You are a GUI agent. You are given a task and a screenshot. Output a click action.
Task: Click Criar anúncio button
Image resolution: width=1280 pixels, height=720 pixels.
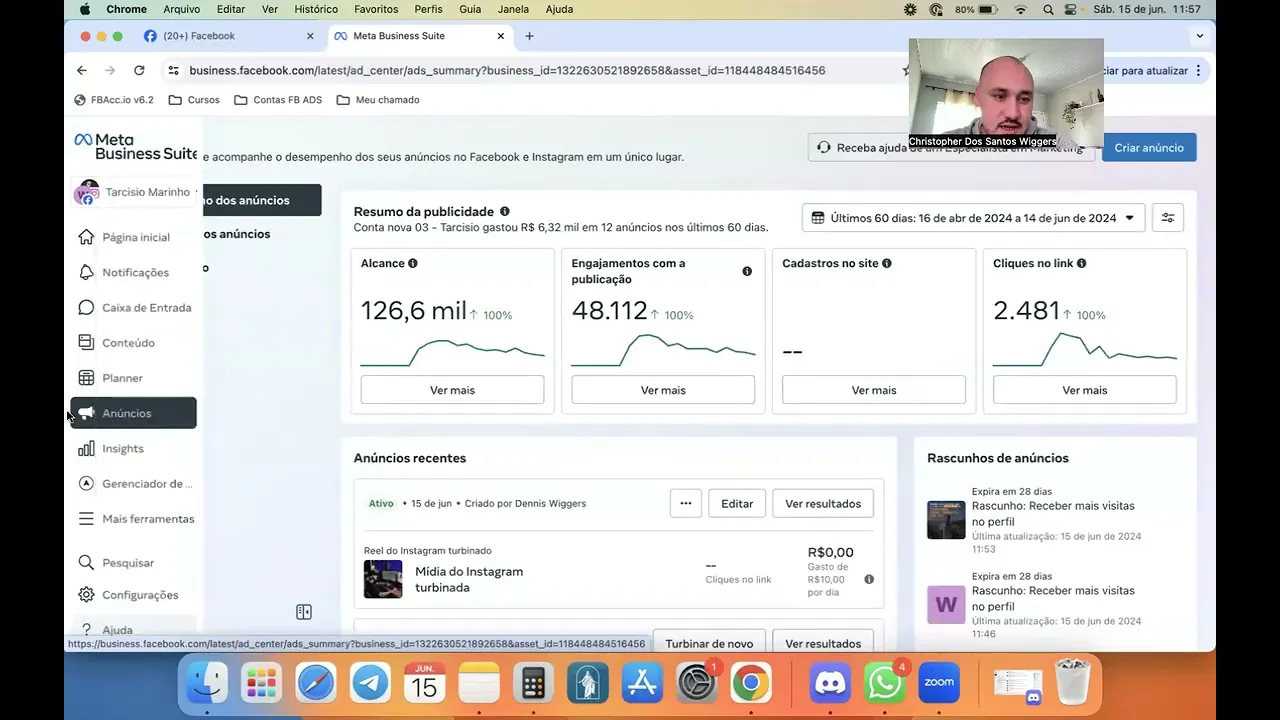(1149, 147)
